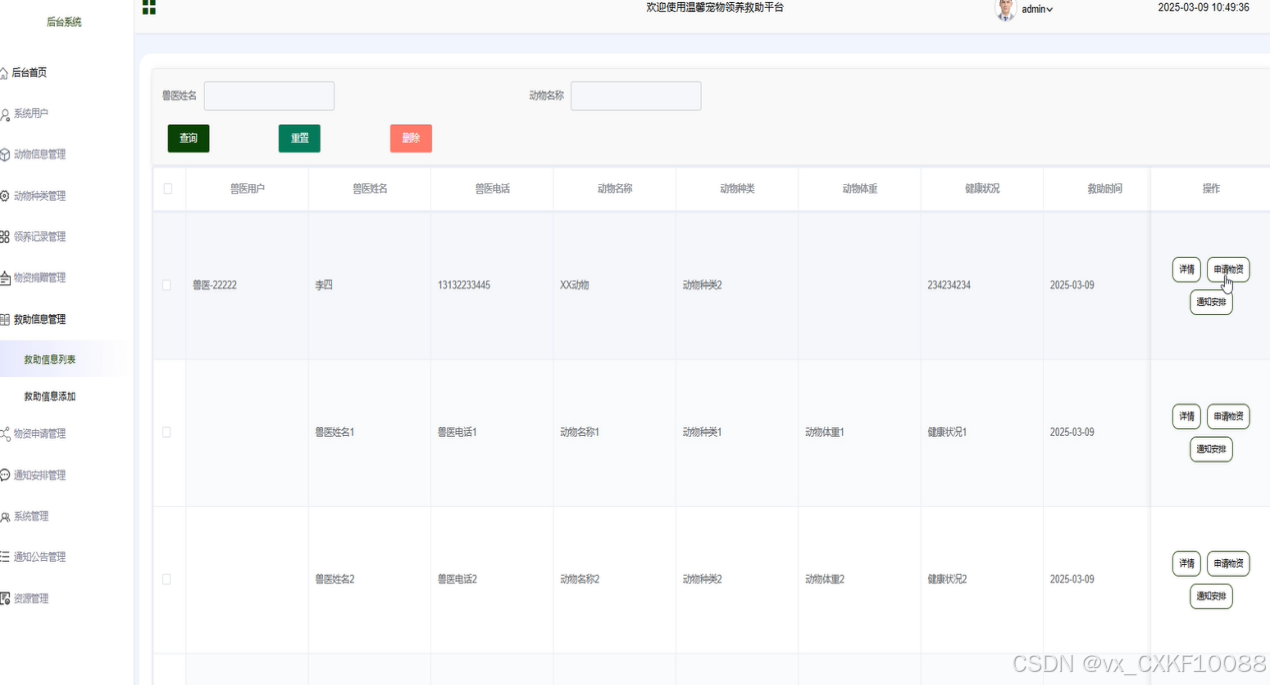Click the cell 健康状况1
The image size is (1270, 685).
tap(947, 432)
